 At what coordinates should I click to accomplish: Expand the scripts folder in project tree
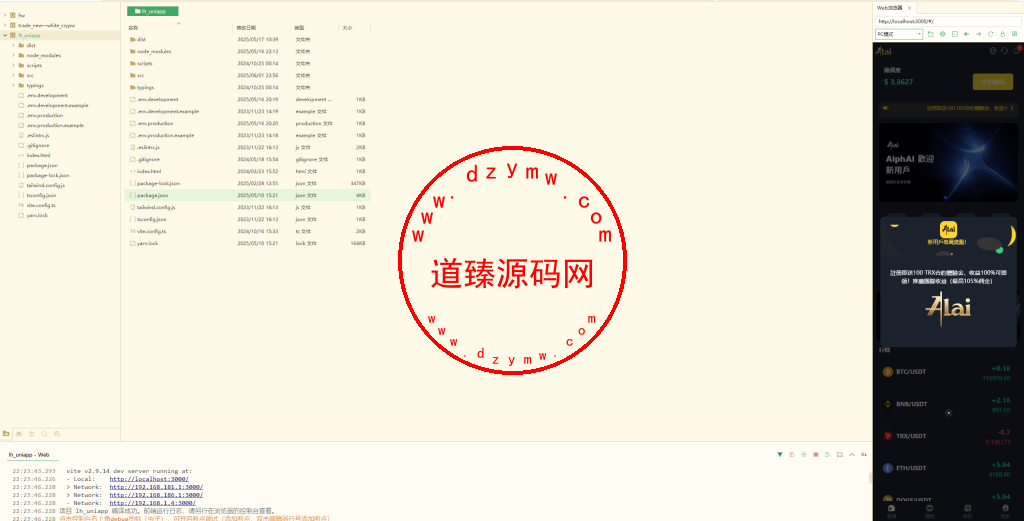click(x=13, y=65)
